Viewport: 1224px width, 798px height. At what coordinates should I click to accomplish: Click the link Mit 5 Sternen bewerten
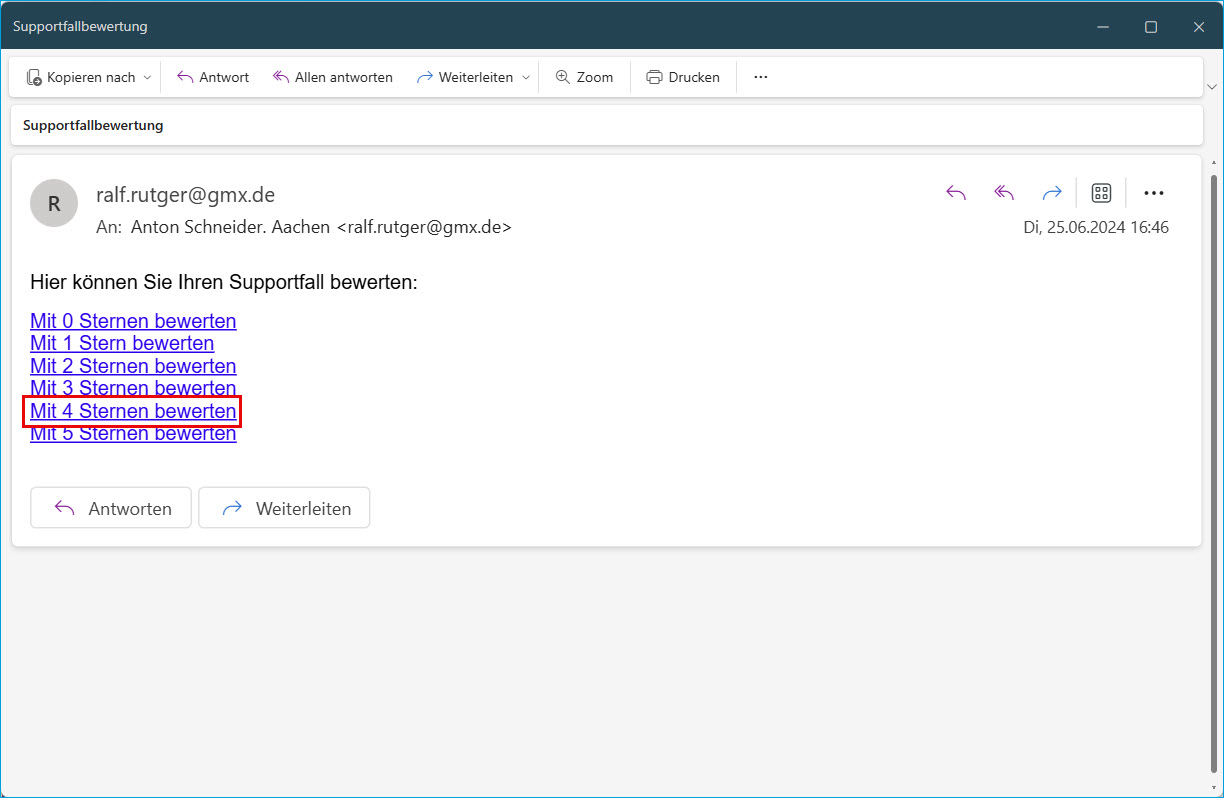click(x=133, y=435)
